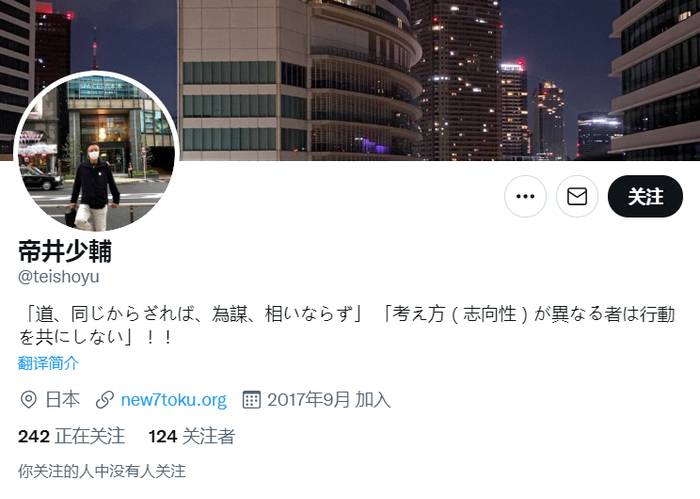Click the 2017年9月 加入 join date
Image resolution: width=700 pixels, height=499 pixels.
click(x=329, y=399)
